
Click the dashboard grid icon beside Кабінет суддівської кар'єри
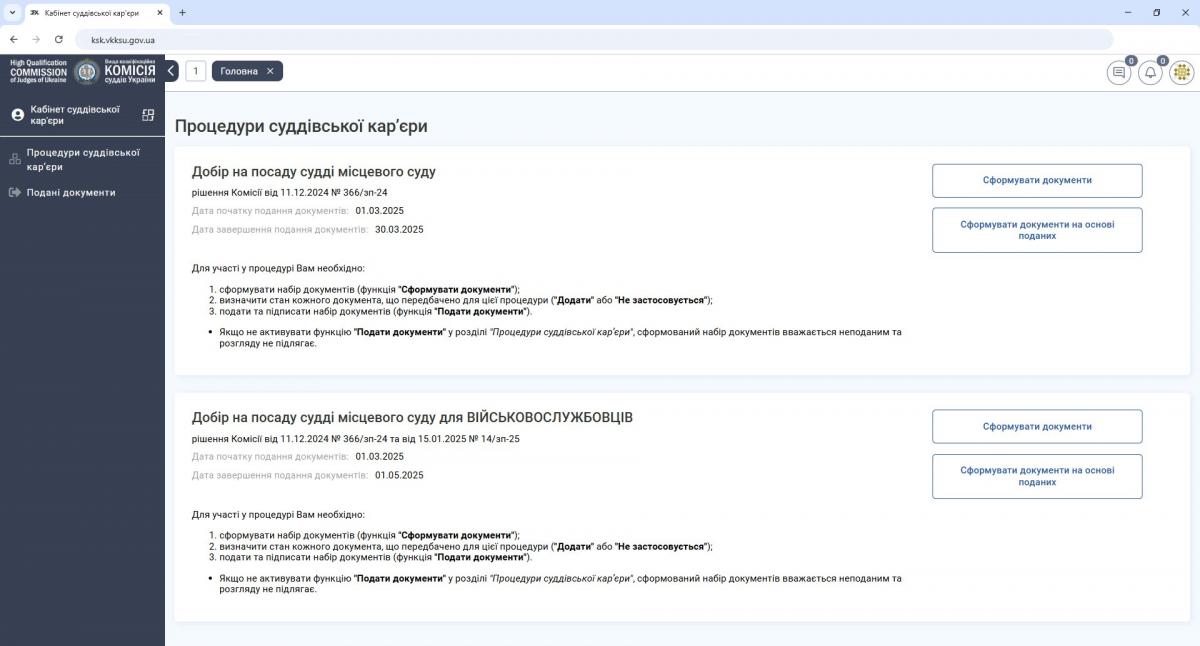(x=148, y=115)
